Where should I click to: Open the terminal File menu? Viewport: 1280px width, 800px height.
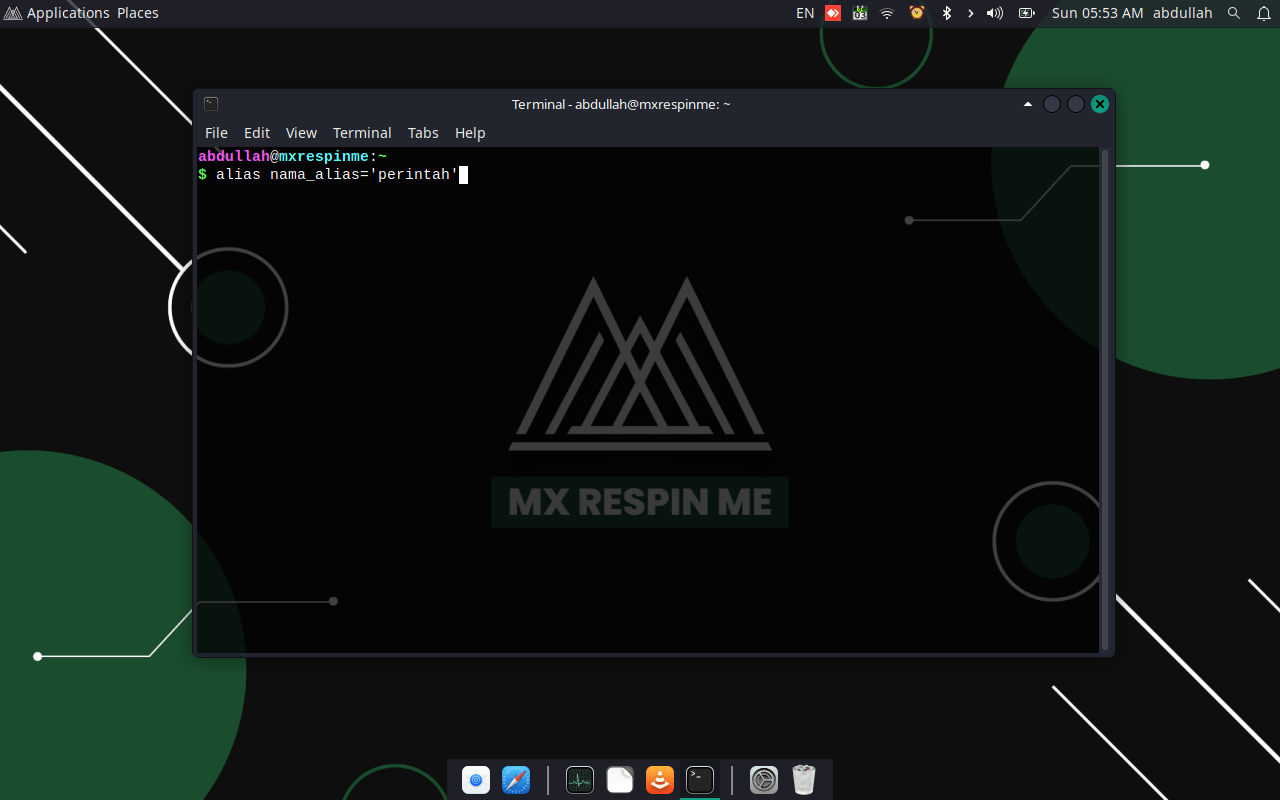[216, 133]
